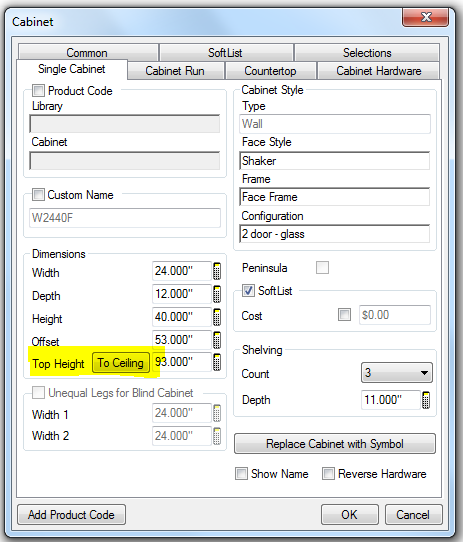Uncheck the SoftList checkbox
The image size is (463, 542).
click(248, 291)
